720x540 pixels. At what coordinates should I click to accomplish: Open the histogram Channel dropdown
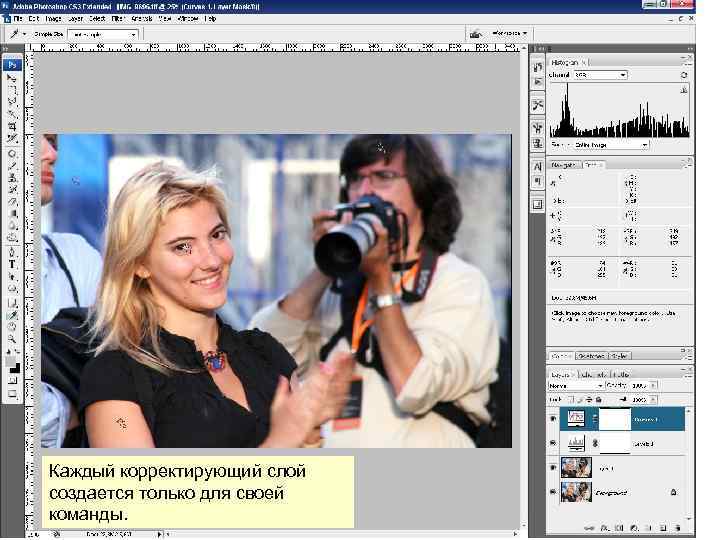(600, 75)
